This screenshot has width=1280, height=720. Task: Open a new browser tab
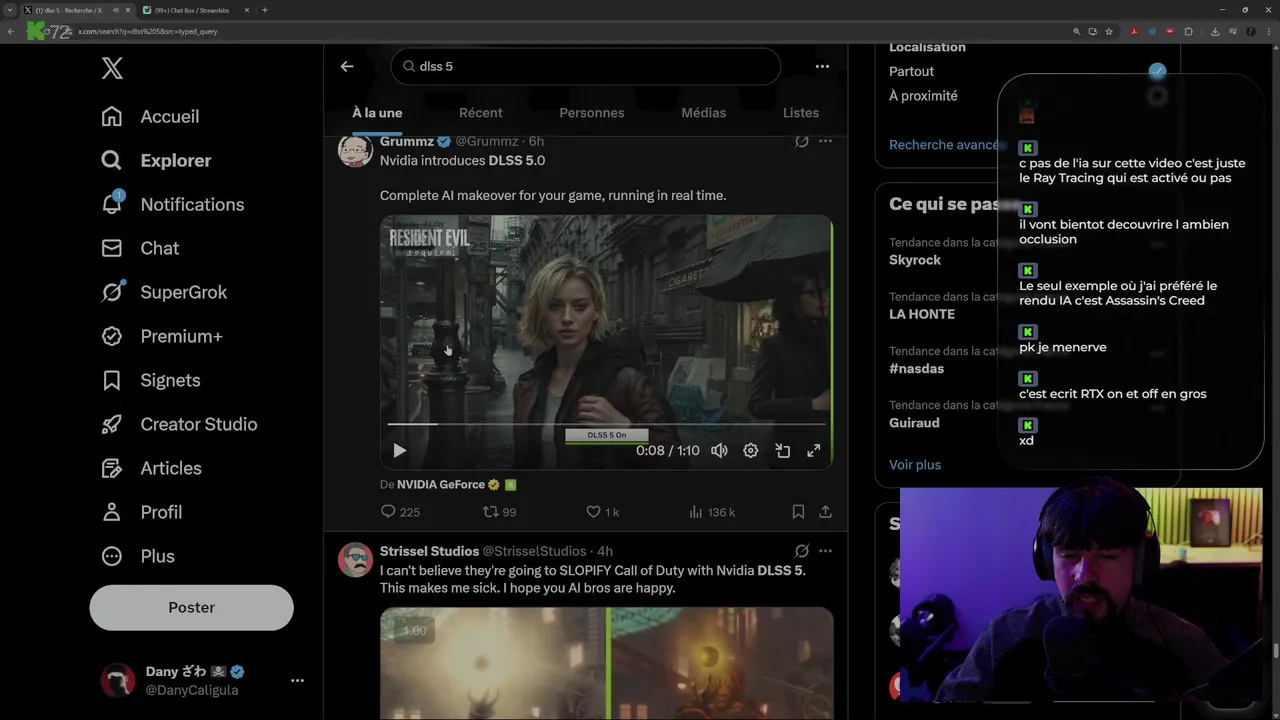[x=264, y=10]
